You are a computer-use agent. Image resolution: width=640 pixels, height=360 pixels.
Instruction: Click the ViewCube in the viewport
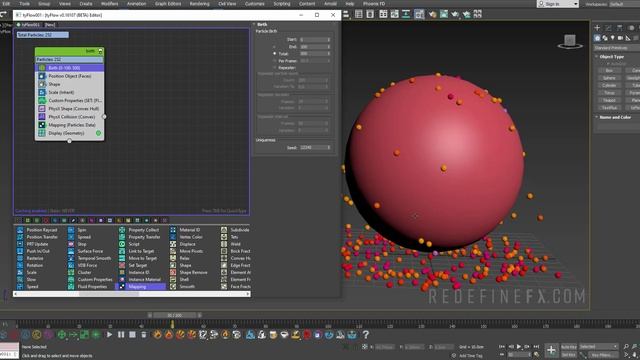[x=570, y=41]
